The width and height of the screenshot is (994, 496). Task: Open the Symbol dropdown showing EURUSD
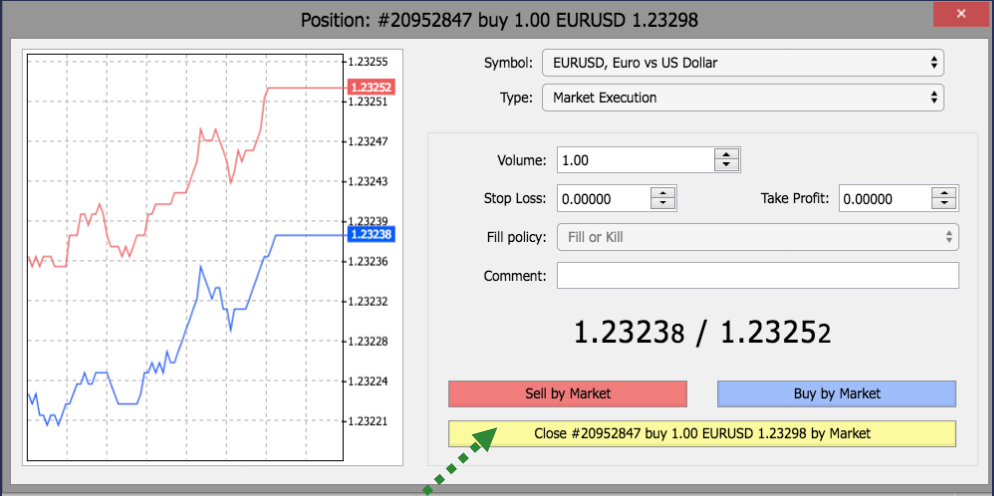tap(742, 63)
